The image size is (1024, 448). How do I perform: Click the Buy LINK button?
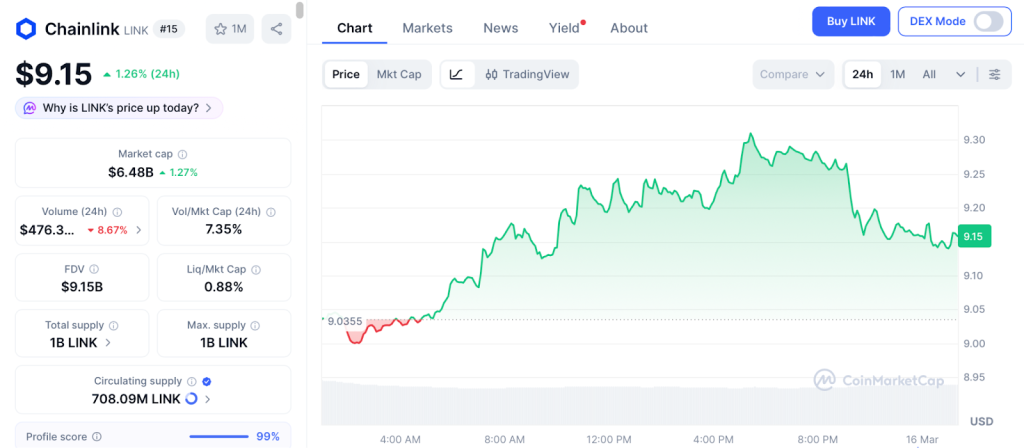850,21
